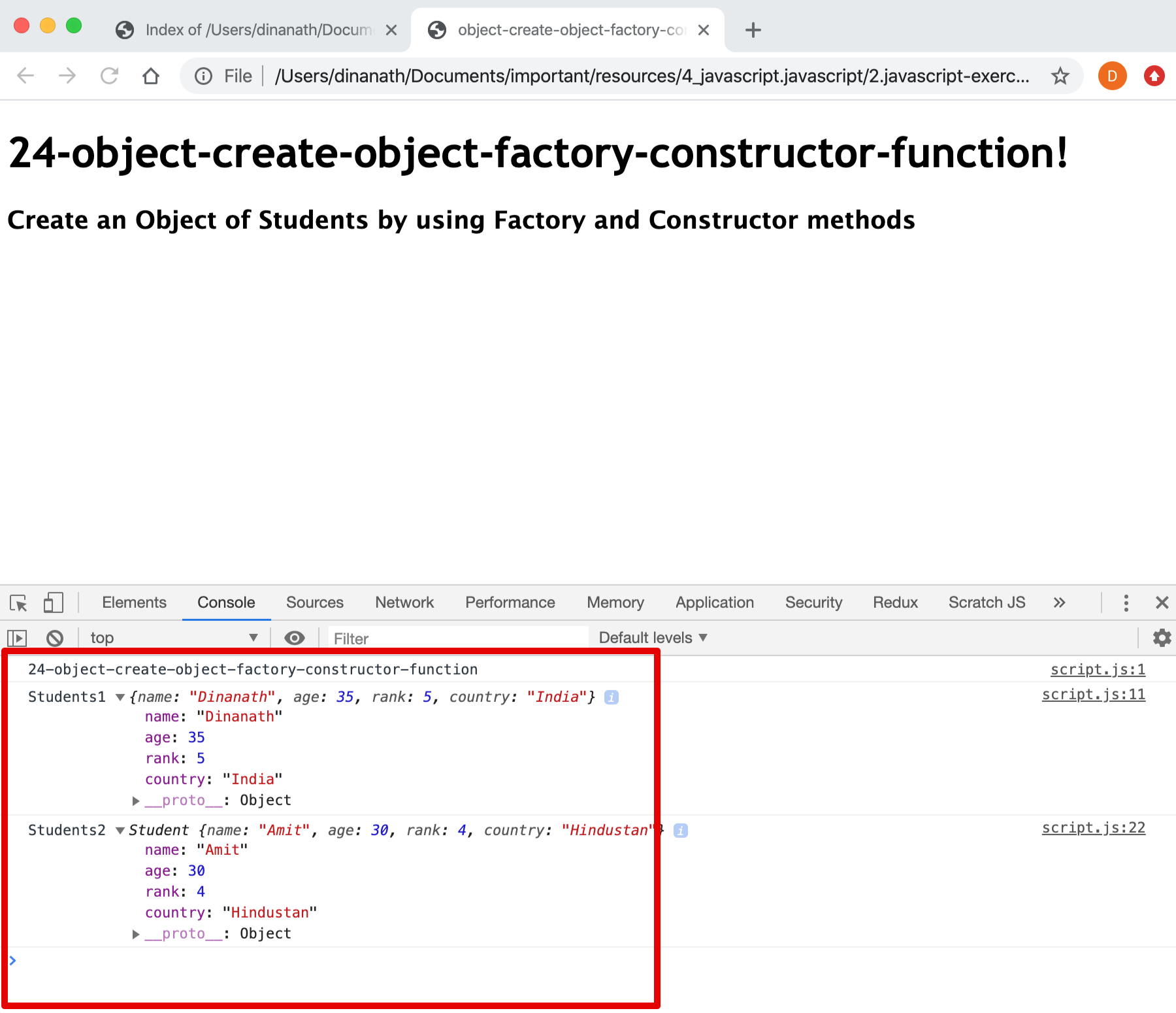Open the Redux panel

(x=895, y=603)
